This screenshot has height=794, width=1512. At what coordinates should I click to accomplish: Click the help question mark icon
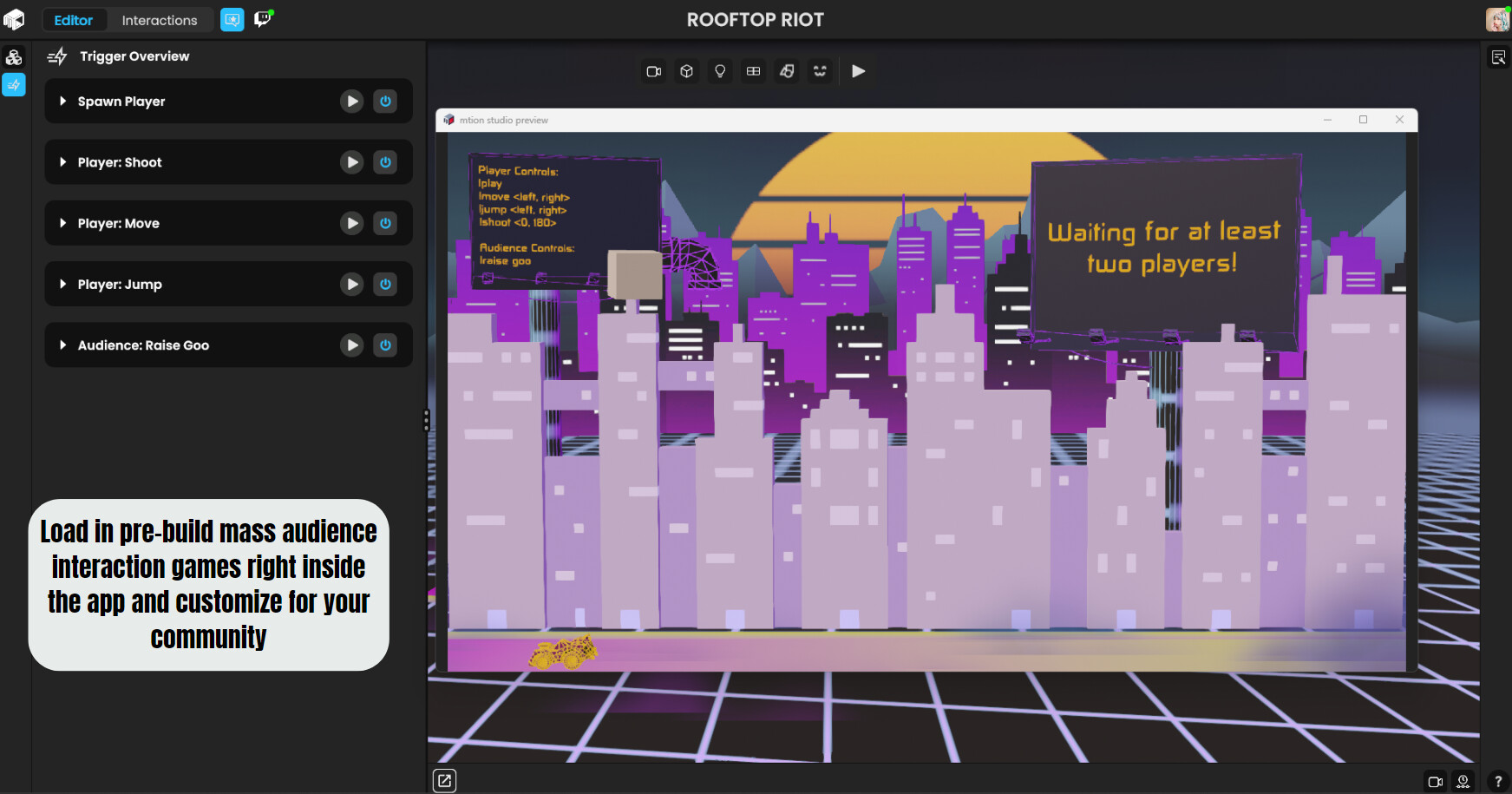(1497, 781)
